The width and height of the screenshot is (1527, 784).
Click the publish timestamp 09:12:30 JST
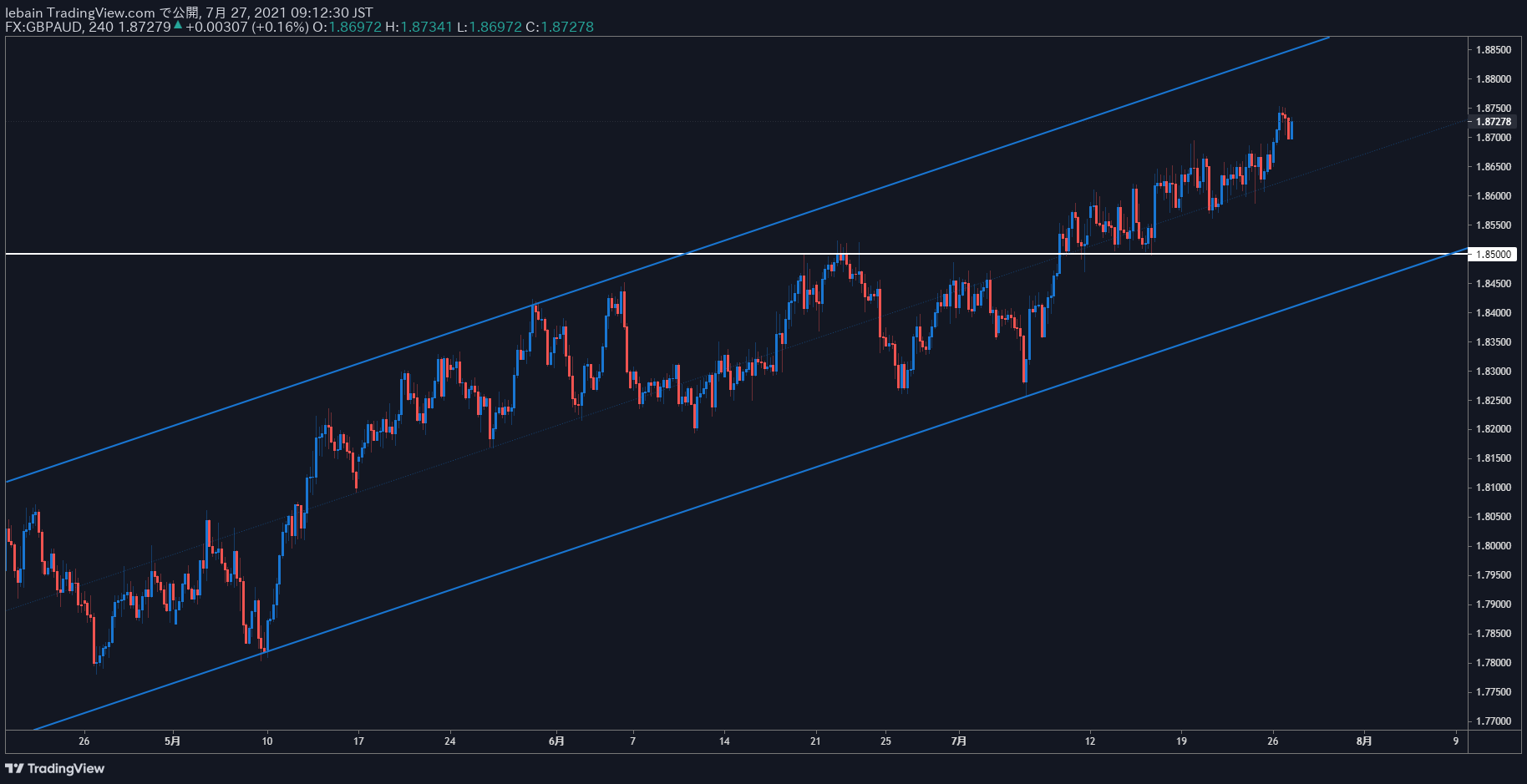click(332, 13)
